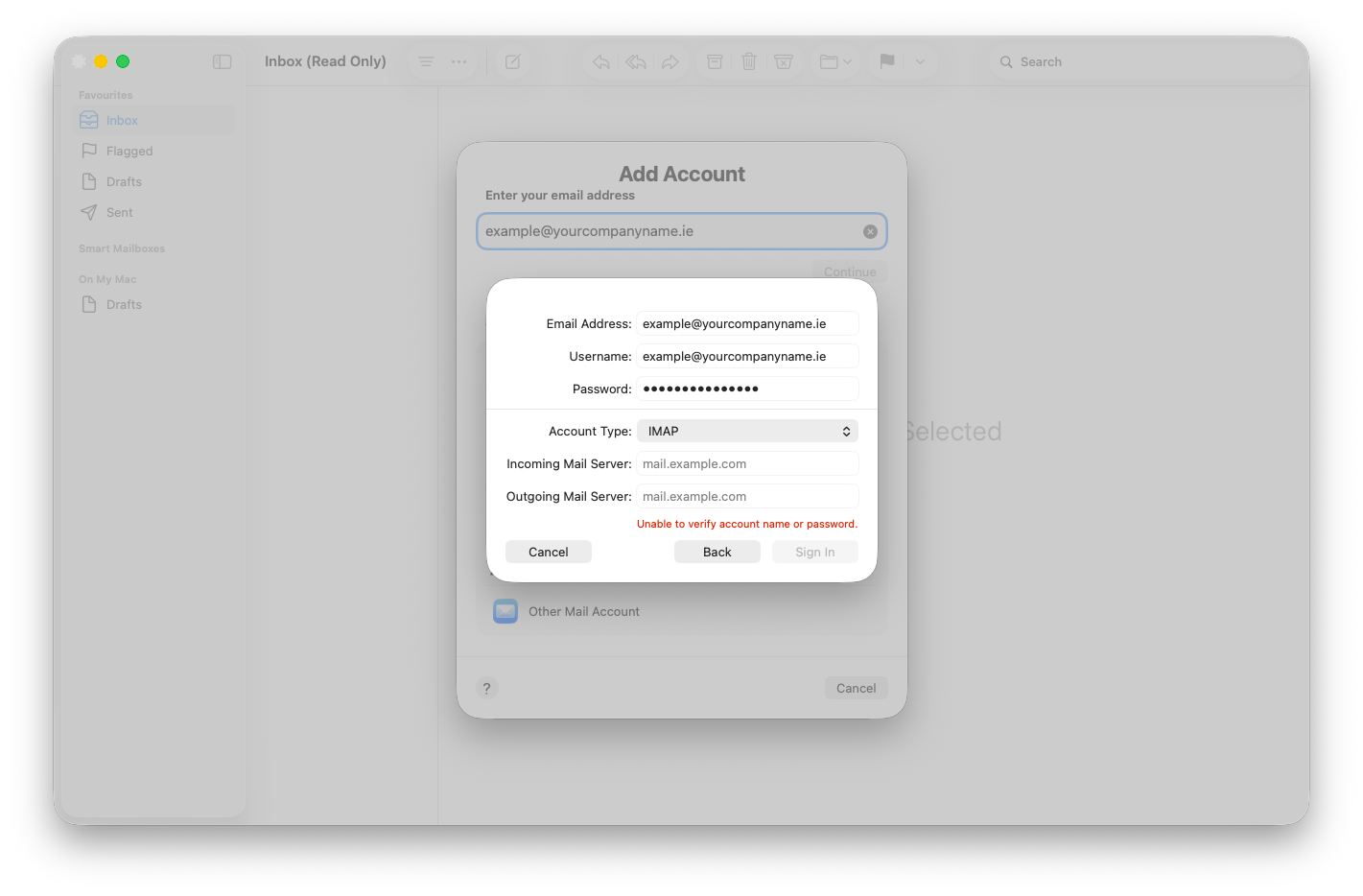Open the move to folder dropdown
1363x896 pixels.
(x=835, y=61)
